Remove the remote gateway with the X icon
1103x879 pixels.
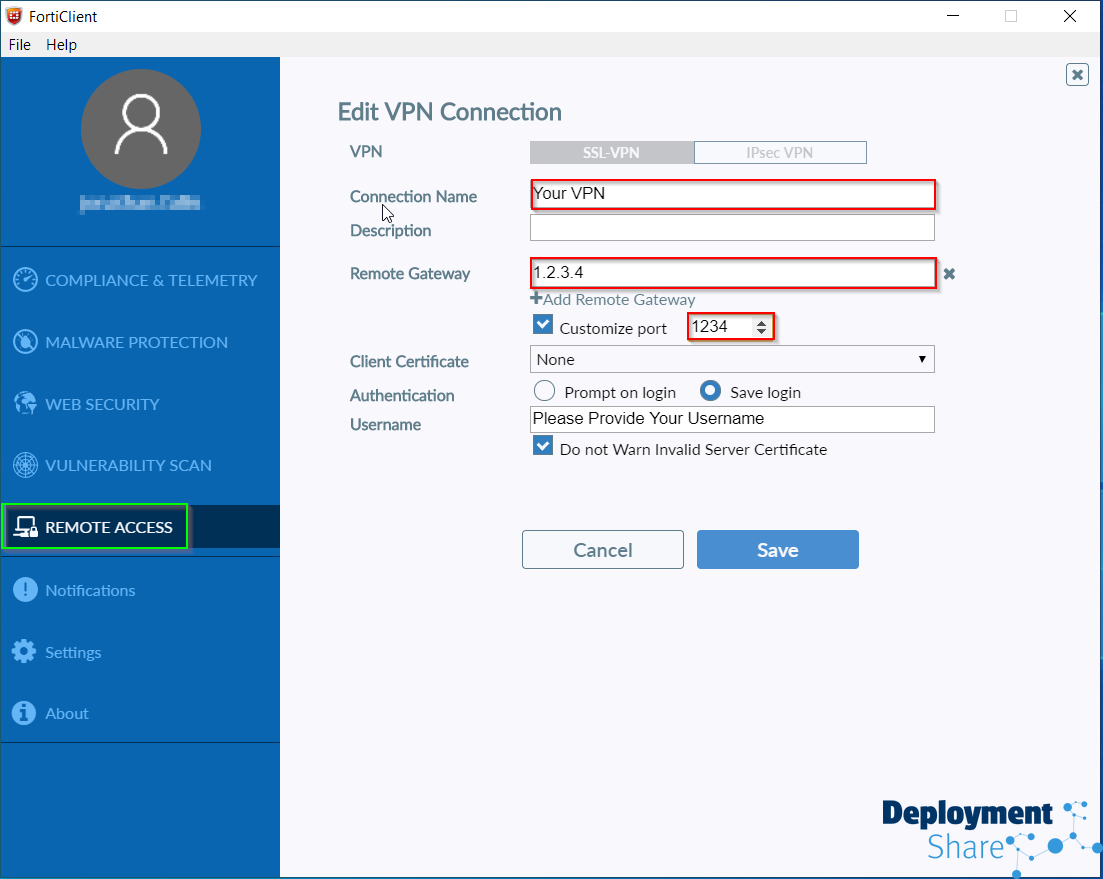(x=949, y=273)
